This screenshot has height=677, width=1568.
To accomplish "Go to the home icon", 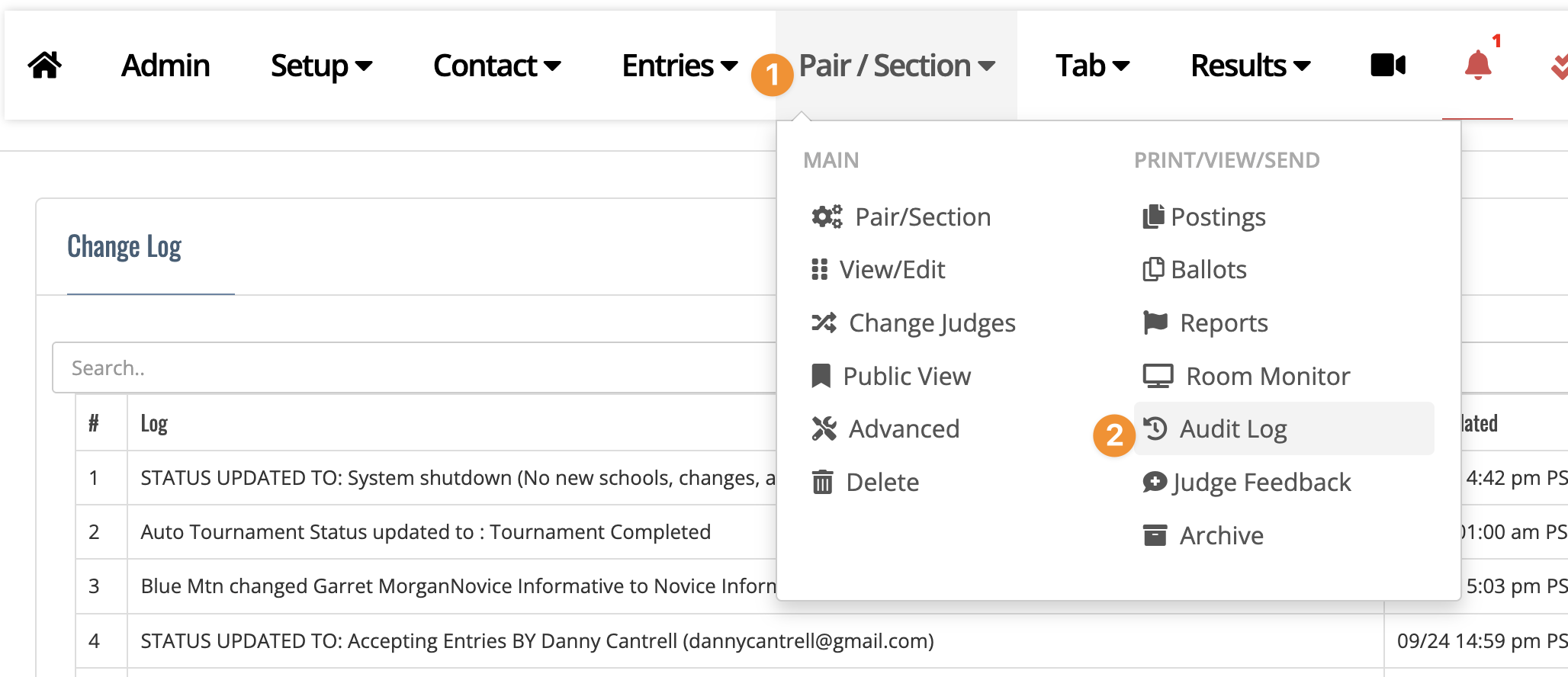I will (x=44, y=66).
